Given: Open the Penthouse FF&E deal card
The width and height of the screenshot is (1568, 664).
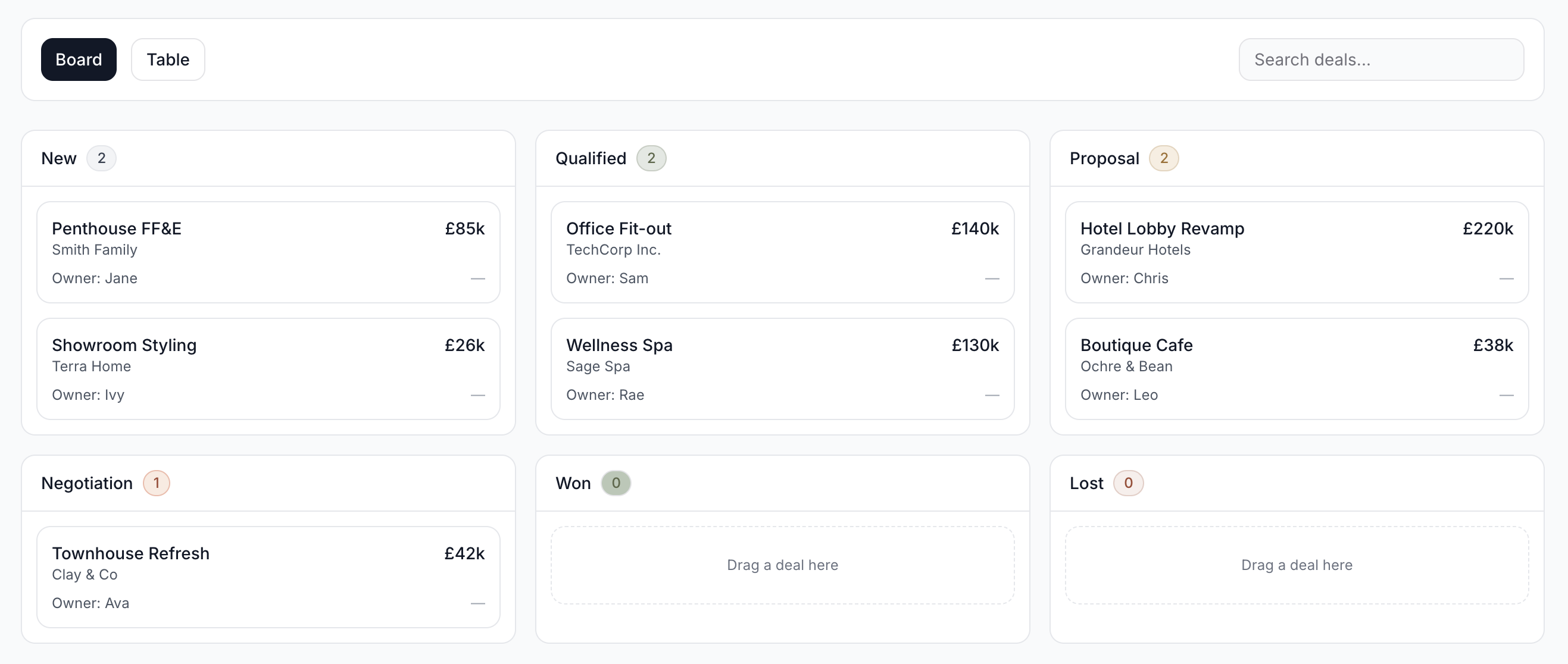Looking at the screenshot, I should point(268,252).
